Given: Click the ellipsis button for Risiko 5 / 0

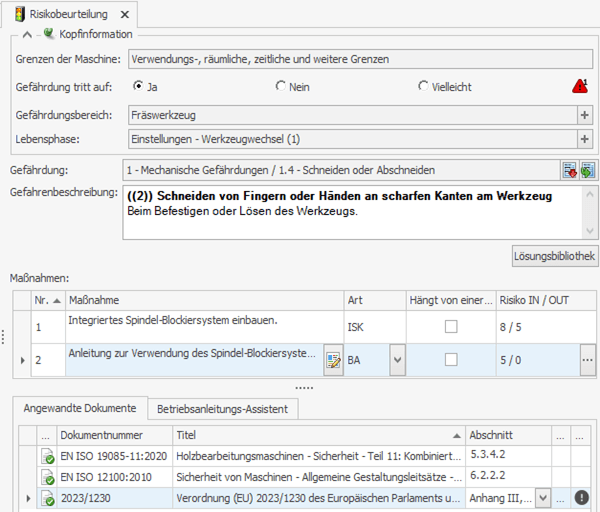Looking at the screenshot, I should point(587,359).
